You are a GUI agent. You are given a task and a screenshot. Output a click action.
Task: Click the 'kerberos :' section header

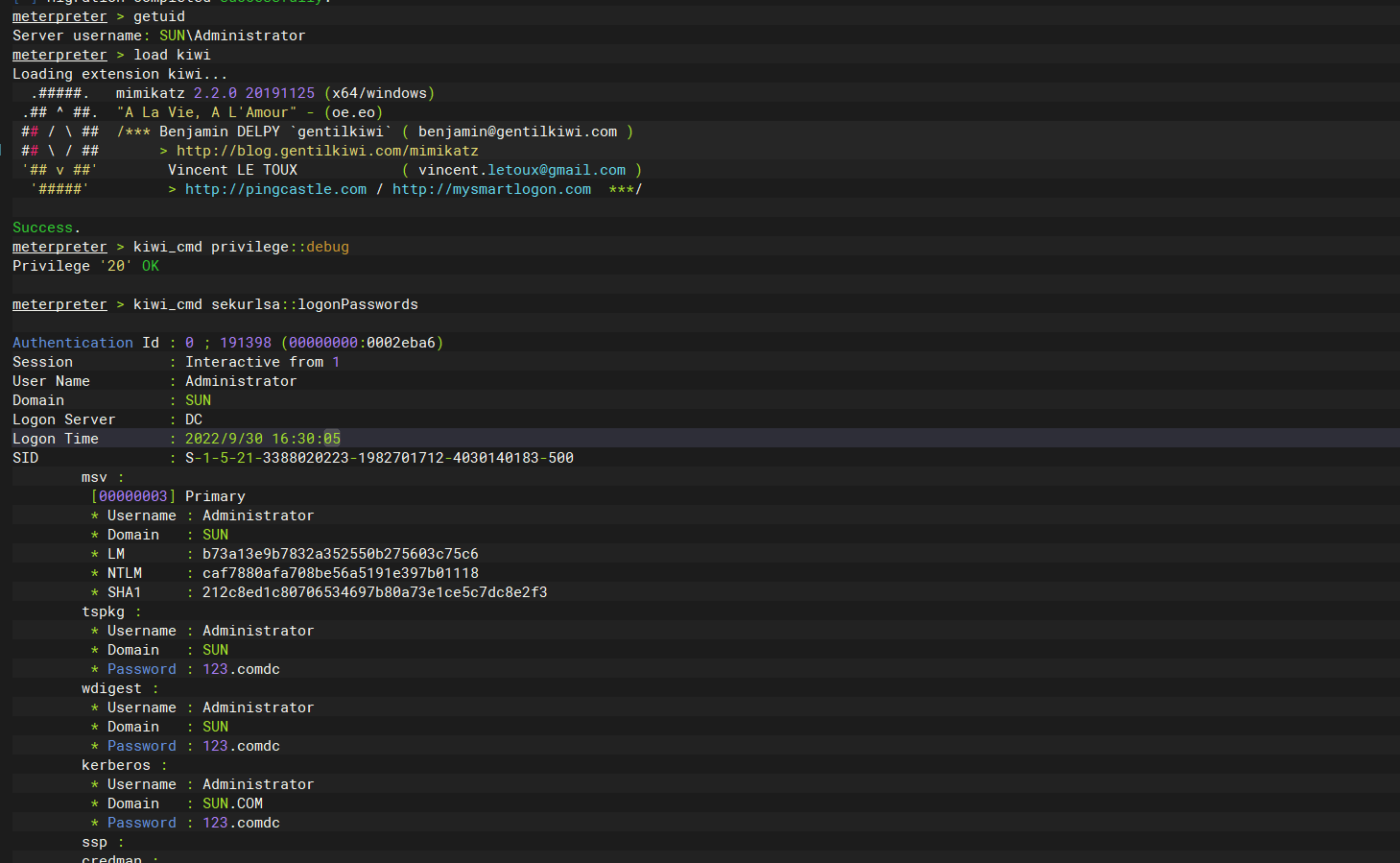click(125, 765)
